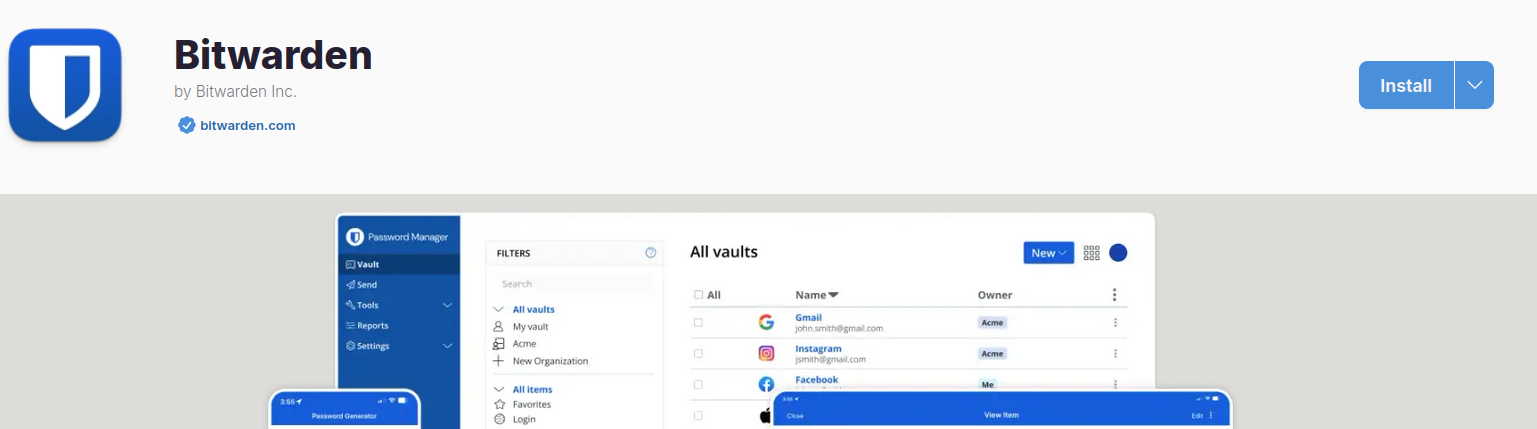Open the Gmail row three-dot menu
The image size is (1537, 429).
pyautogui.click(x=1114, y=322)
